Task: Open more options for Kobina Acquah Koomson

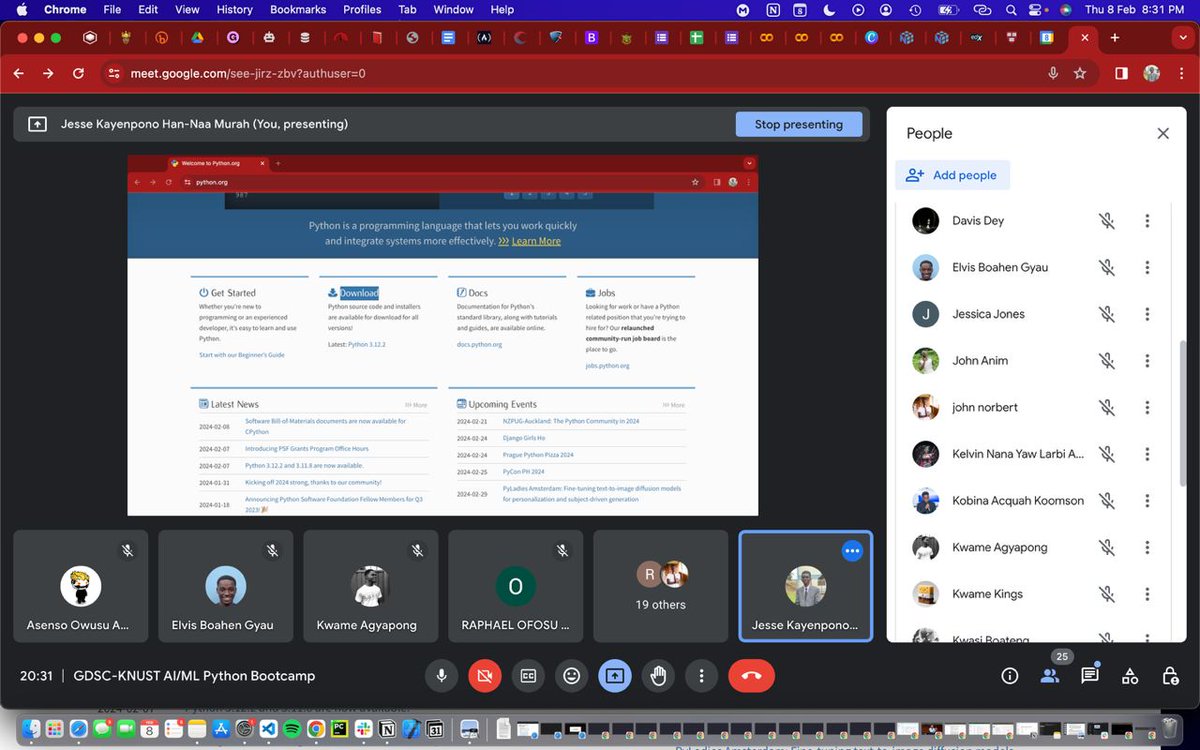Action: click(1147, 500)
